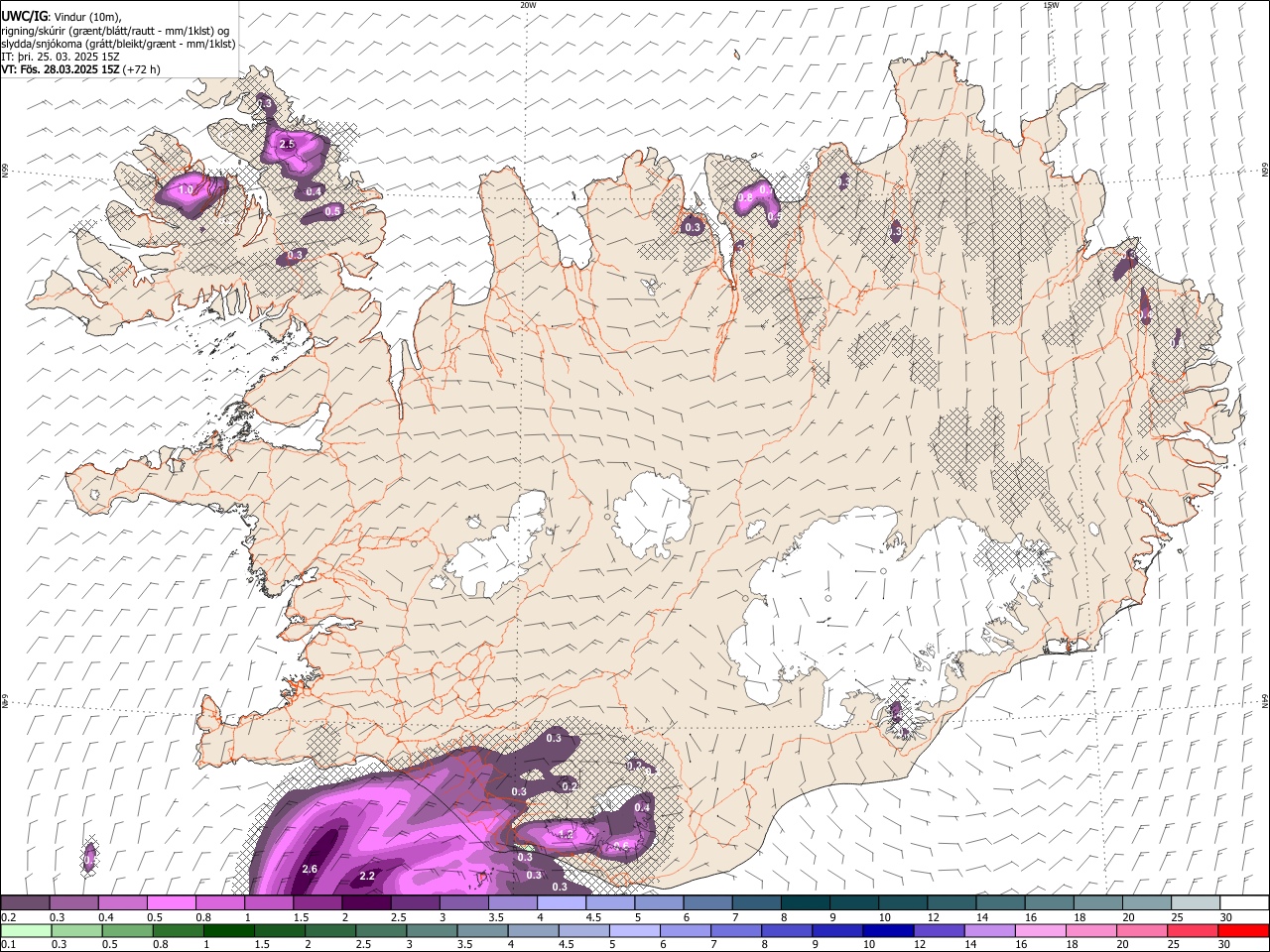1270x952 pixels.
Task: Click the "30" label in lower legend scale
Action: pyautogui.click(x=1226, y=945)
